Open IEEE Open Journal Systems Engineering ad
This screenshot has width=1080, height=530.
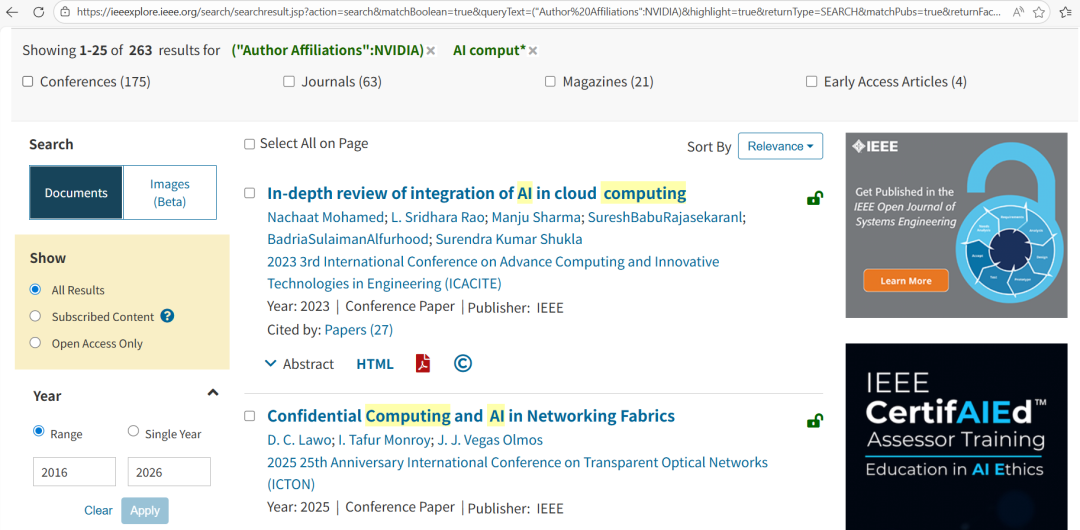click(x=957, y=225)
